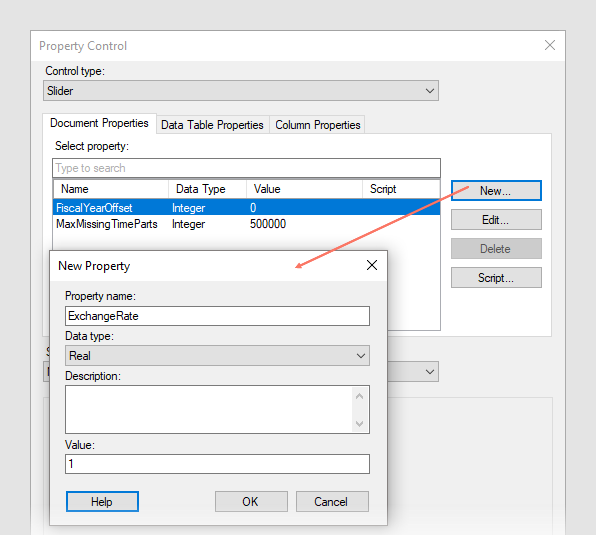Cancel the New Property dialog
The height and width of the screenshot is (535, 596).
coord(332,502)
